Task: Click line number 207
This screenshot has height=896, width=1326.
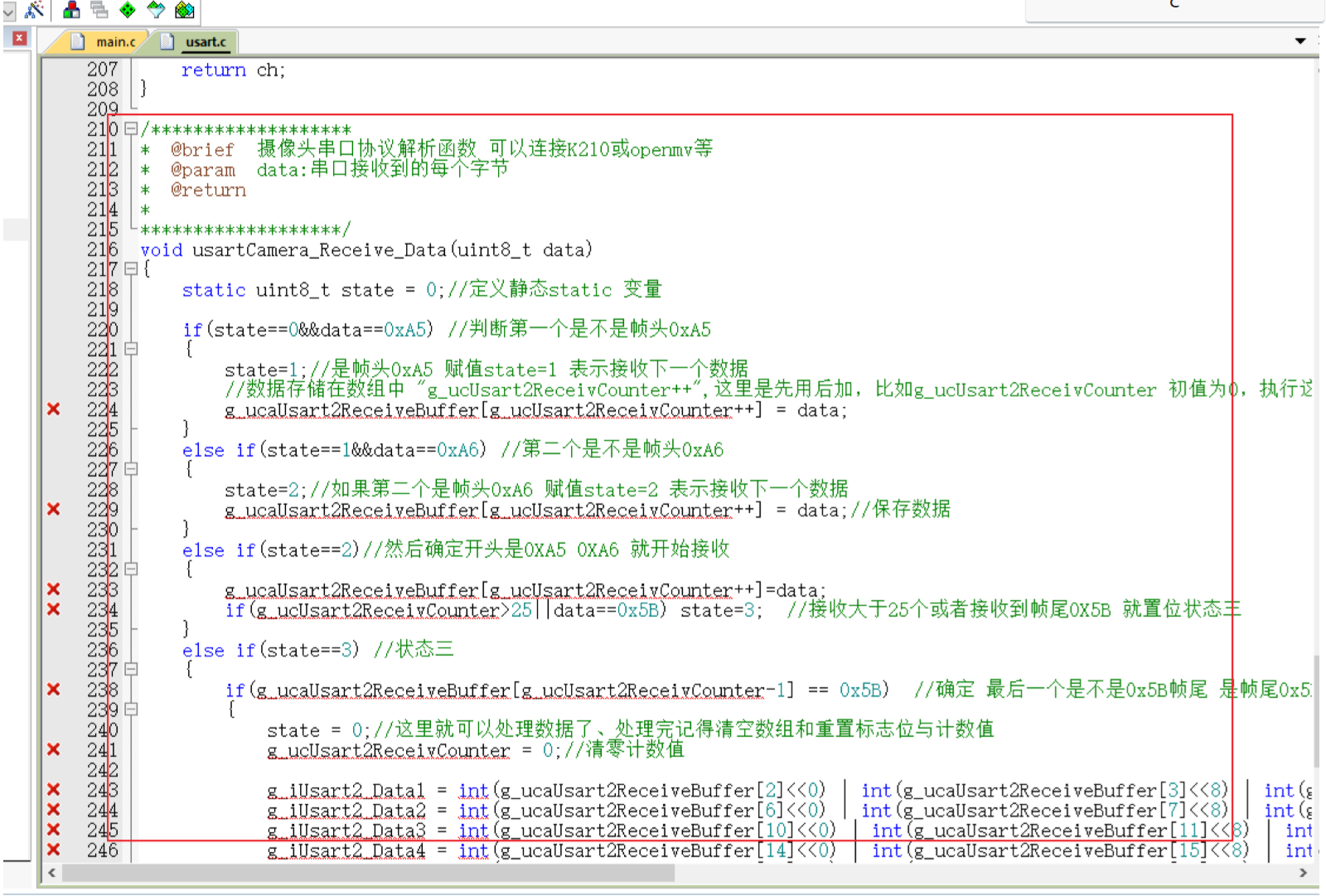Action: tap(103, 70)
